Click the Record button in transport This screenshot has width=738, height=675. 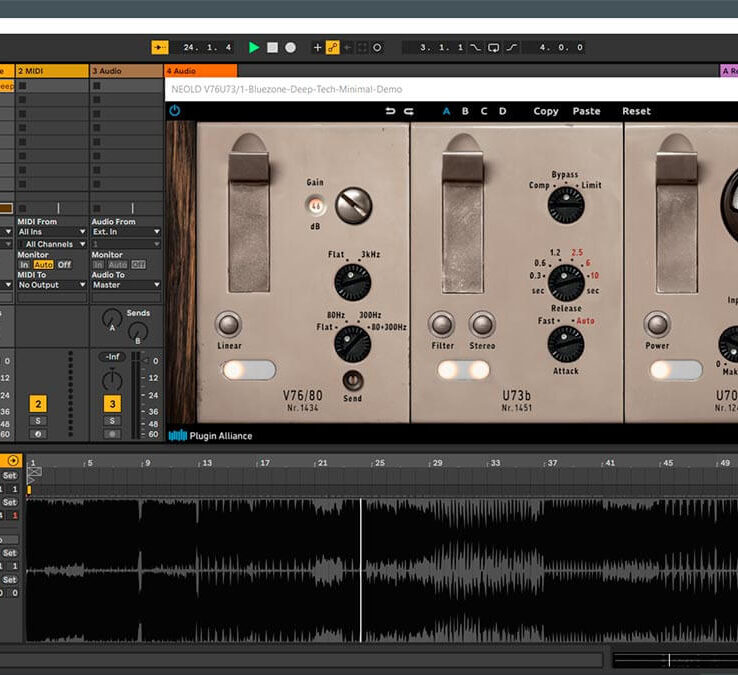point(290,48)
